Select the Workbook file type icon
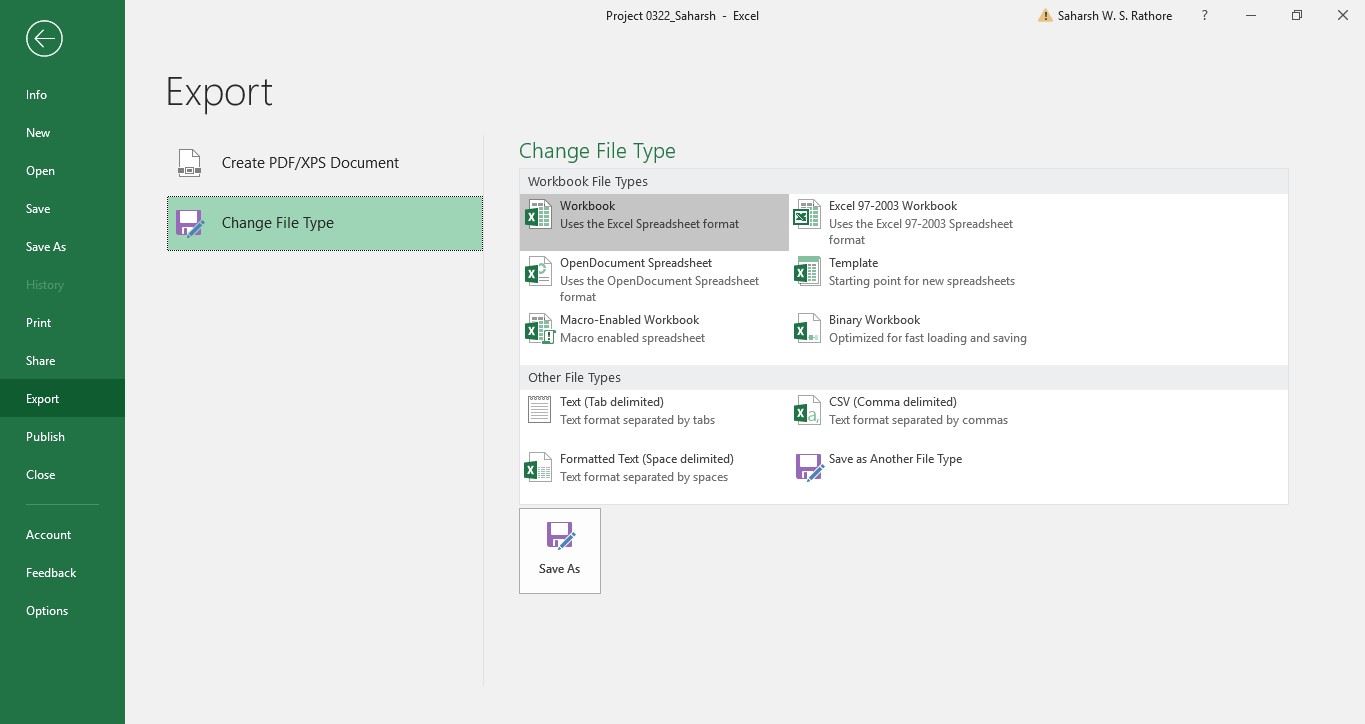This screenshot has height=724, width=1365. click(538, 214)
